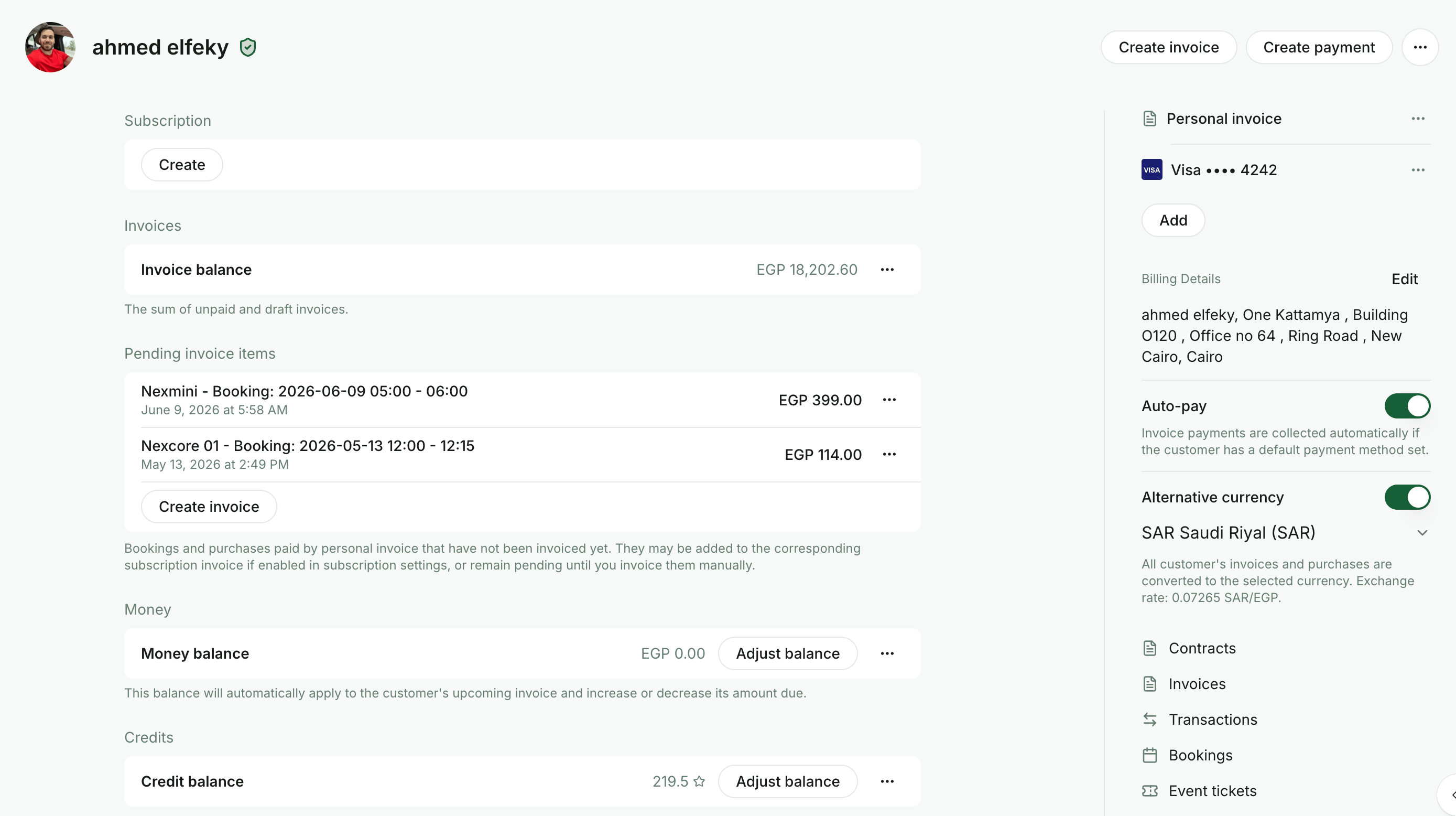Image resolution: width=1456 pixels, height=816 pixels.
Task: Open the Bookings section
Action: [x=1200, y=756]
